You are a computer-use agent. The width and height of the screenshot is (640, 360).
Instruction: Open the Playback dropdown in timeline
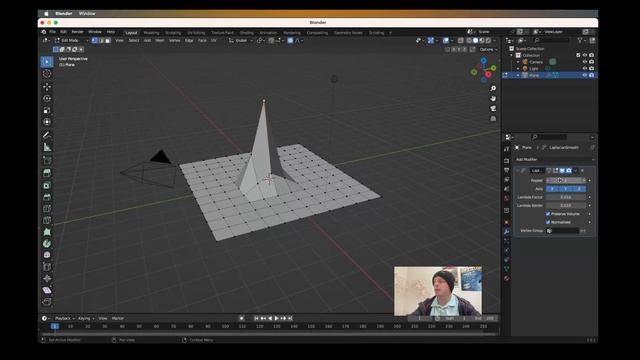pyautogui.click(x=64, y=318)
